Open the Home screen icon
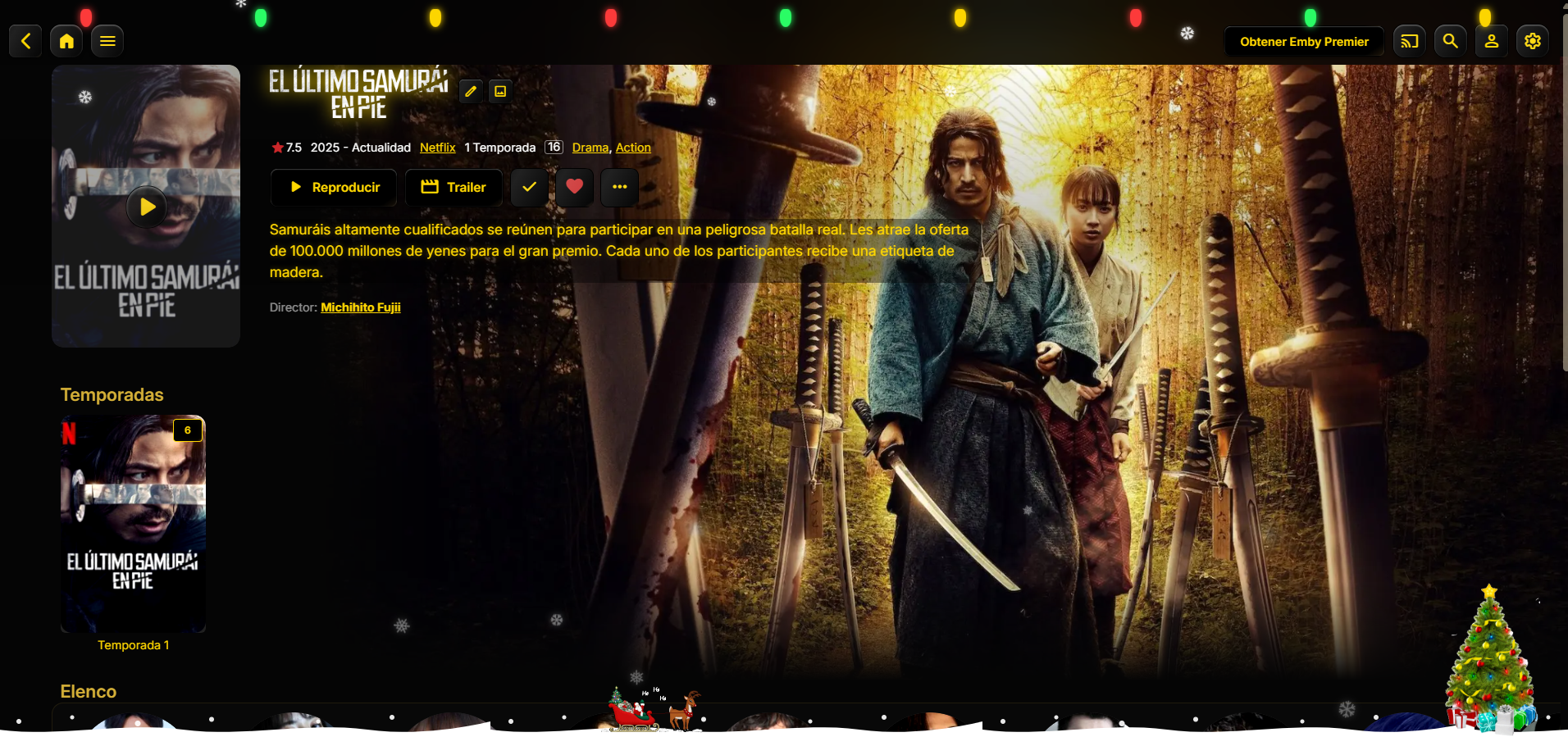The height and width of the screenshot is (746, 1568). point(66,41)
